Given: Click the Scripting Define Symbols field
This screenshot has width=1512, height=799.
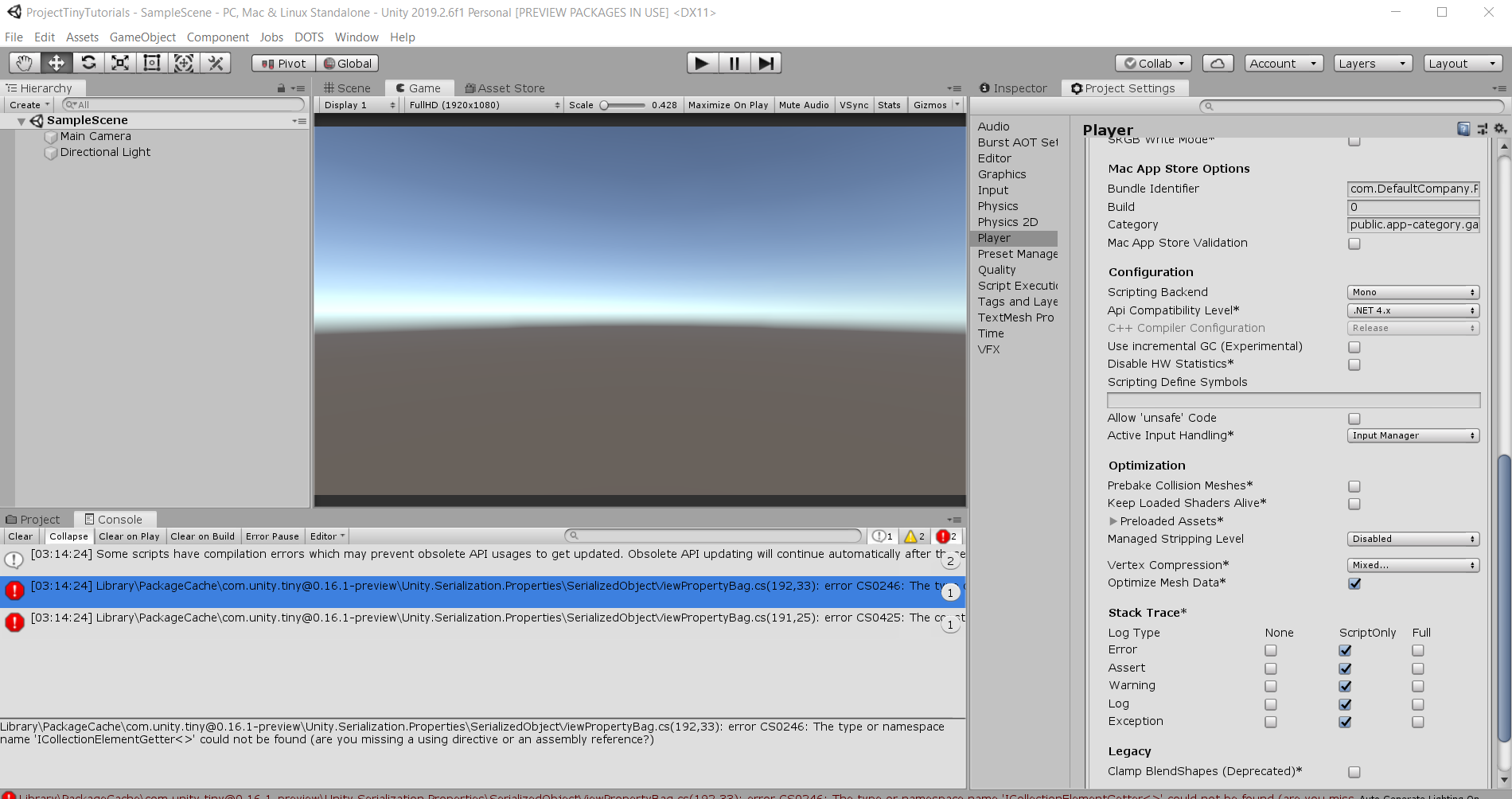Looking at the screenshot, I should [1293, 400].
